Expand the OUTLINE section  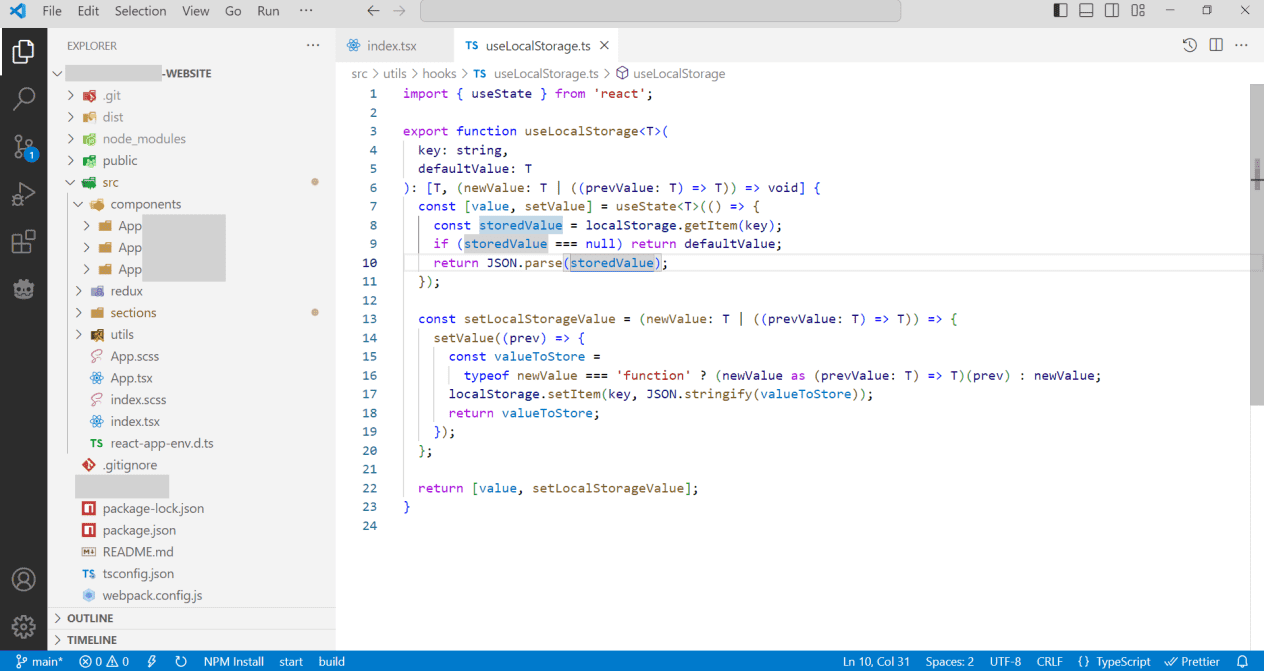[x=191, y=618]
